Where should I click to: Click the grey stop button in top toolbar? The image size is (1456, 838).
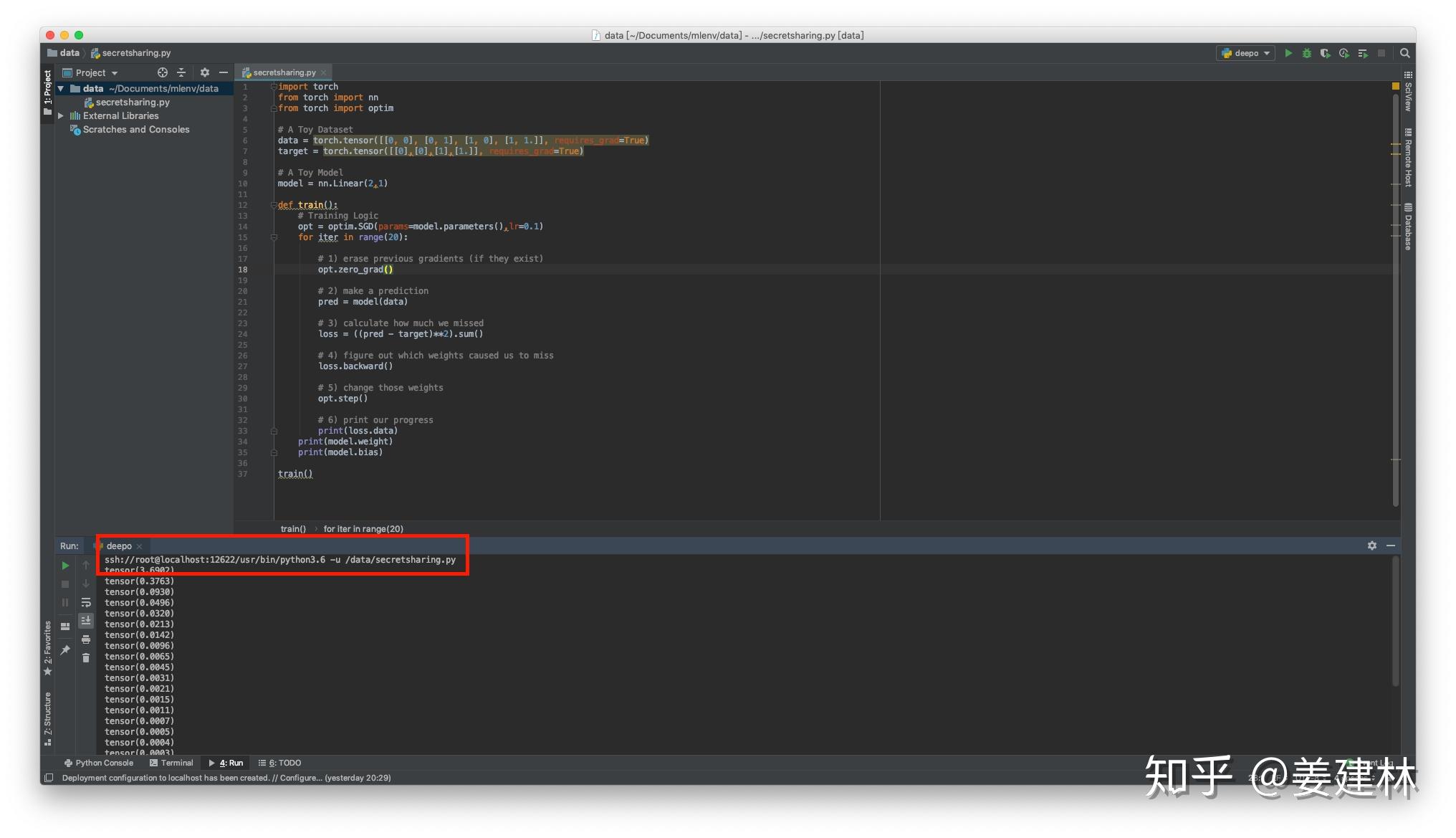pyautogui.click(x=1381, y=53)
